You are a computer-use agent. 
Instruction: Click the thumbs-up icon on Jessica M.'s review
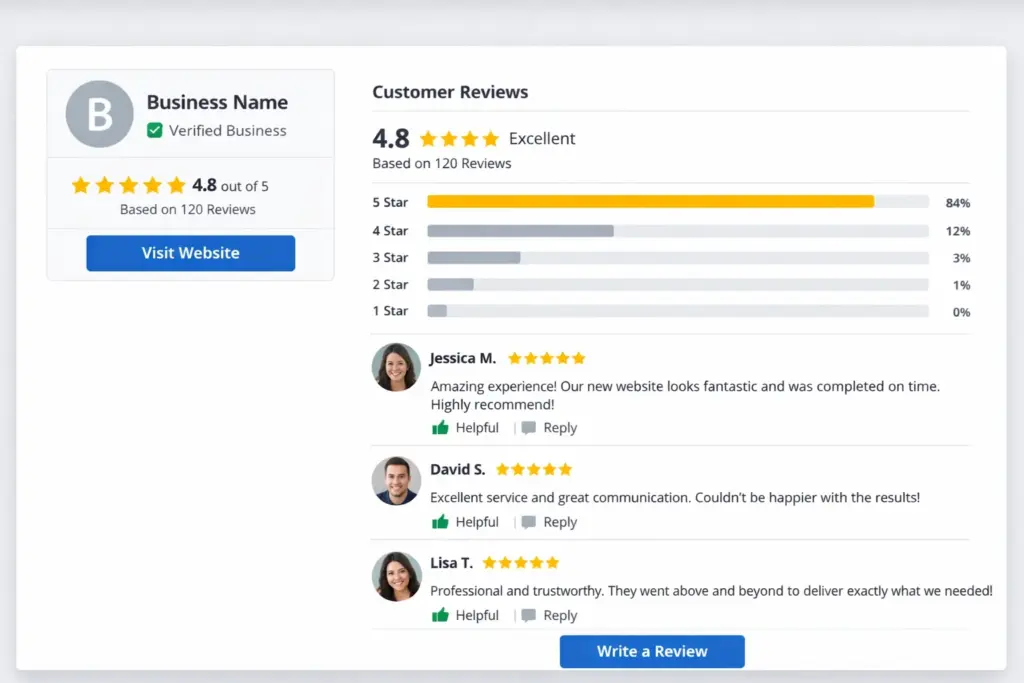pyautogui.click(x=440, y=428)
